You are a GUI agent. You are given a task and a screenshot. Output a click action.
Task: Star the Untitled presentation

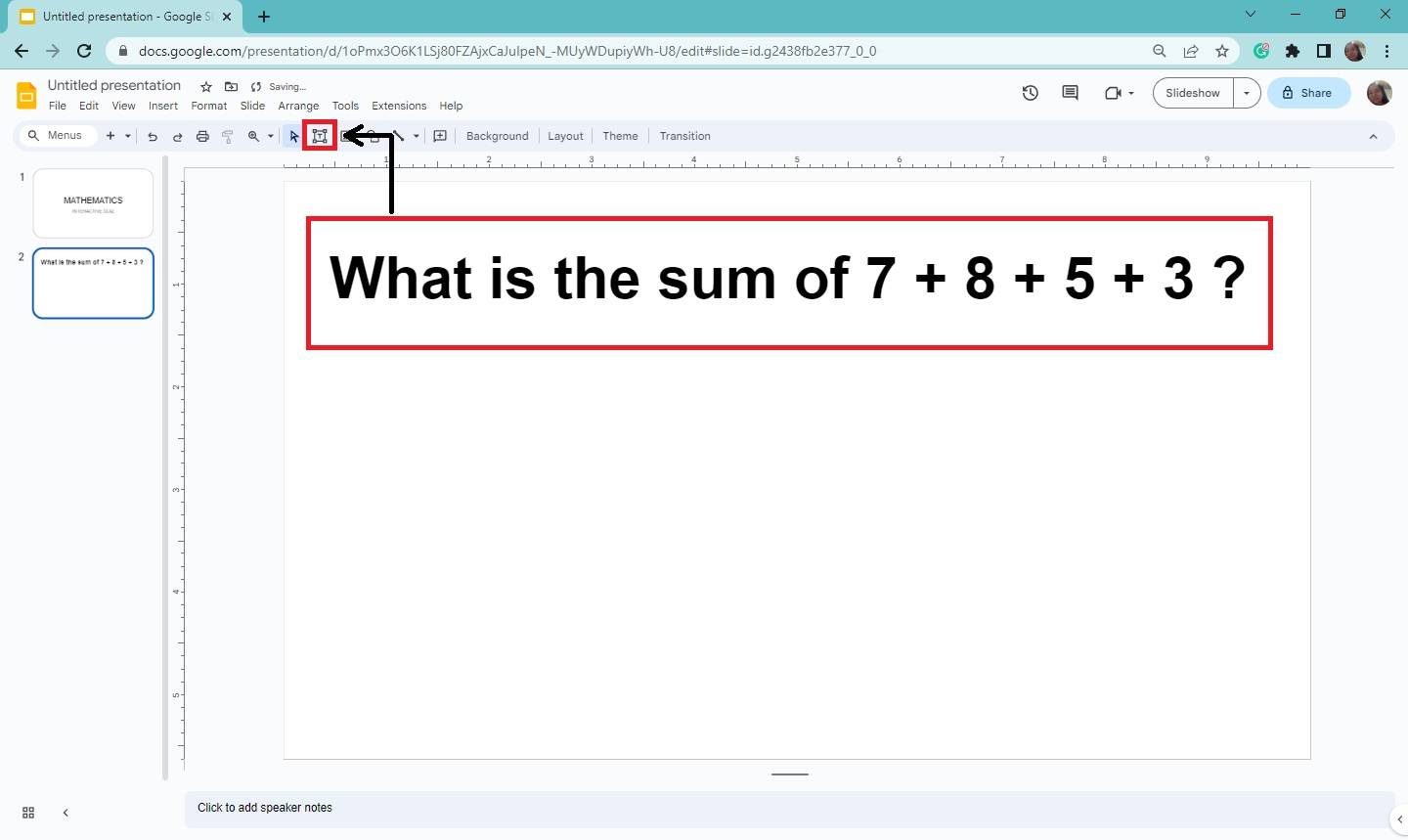point(205,86)
